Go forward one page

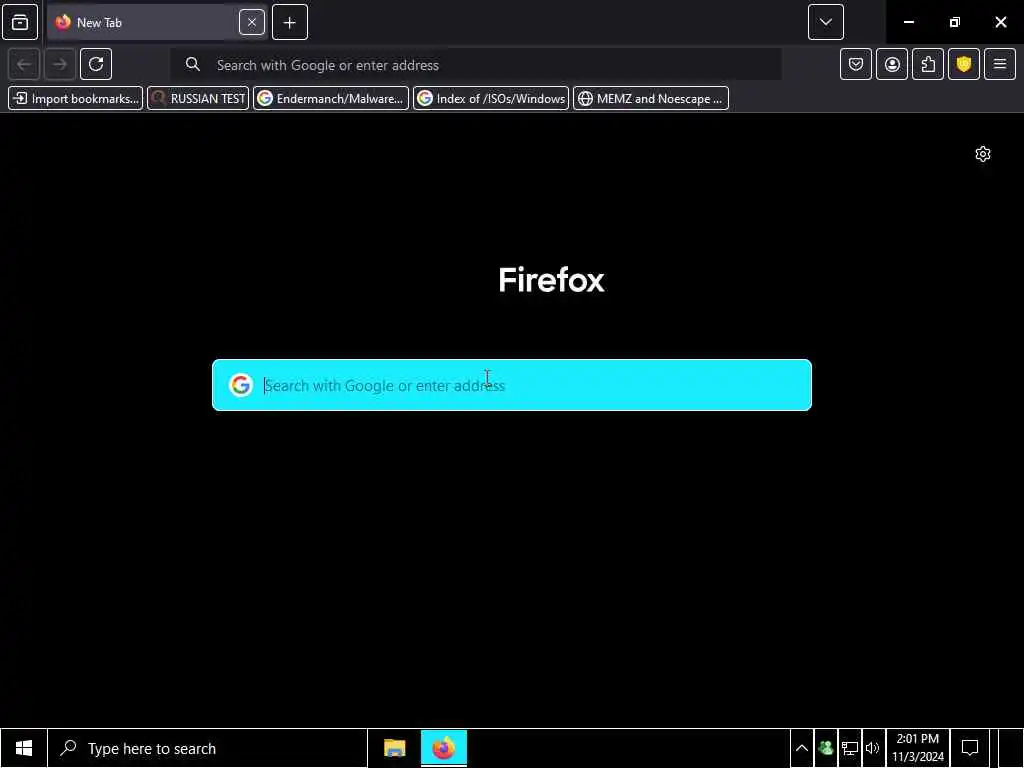60,64
